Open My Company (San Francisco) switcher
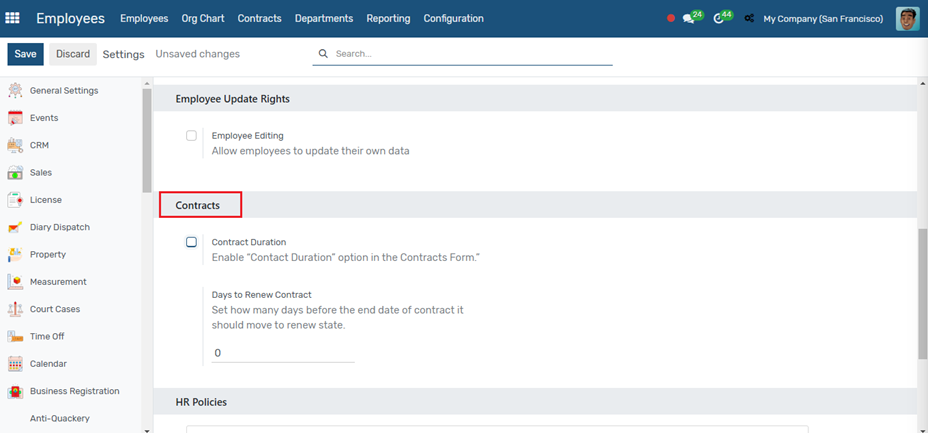The image size is (928, 433). coord(823,19)
